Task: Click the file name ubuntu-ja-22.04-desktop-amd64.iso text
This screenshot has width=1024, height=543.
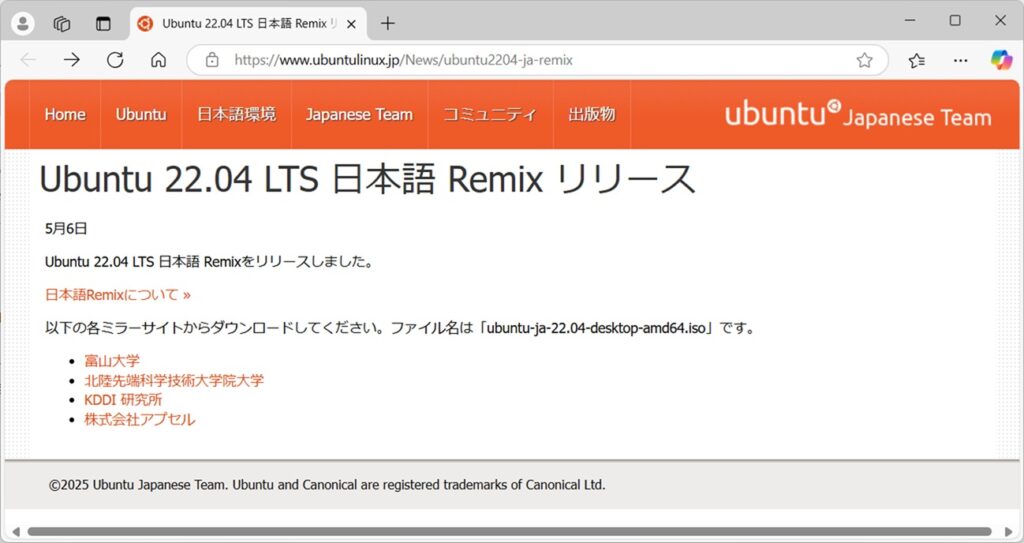Action: tap(596, 328)
